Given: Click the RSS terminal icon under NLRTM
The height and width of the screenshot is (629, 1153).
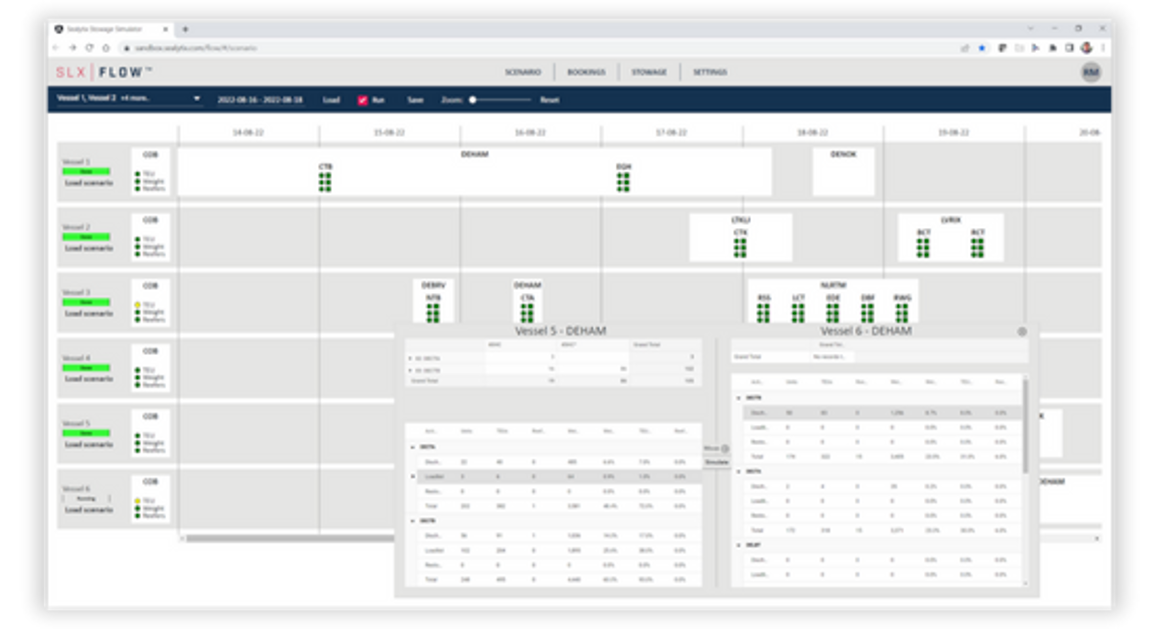Looking at the screenshot, I should point(764,313).
